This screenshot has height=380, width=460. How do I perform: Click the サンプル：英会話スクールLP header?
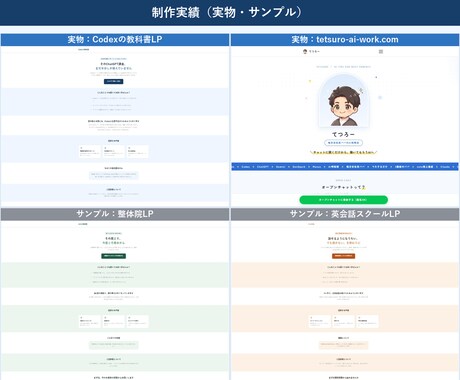coord(345,214)
